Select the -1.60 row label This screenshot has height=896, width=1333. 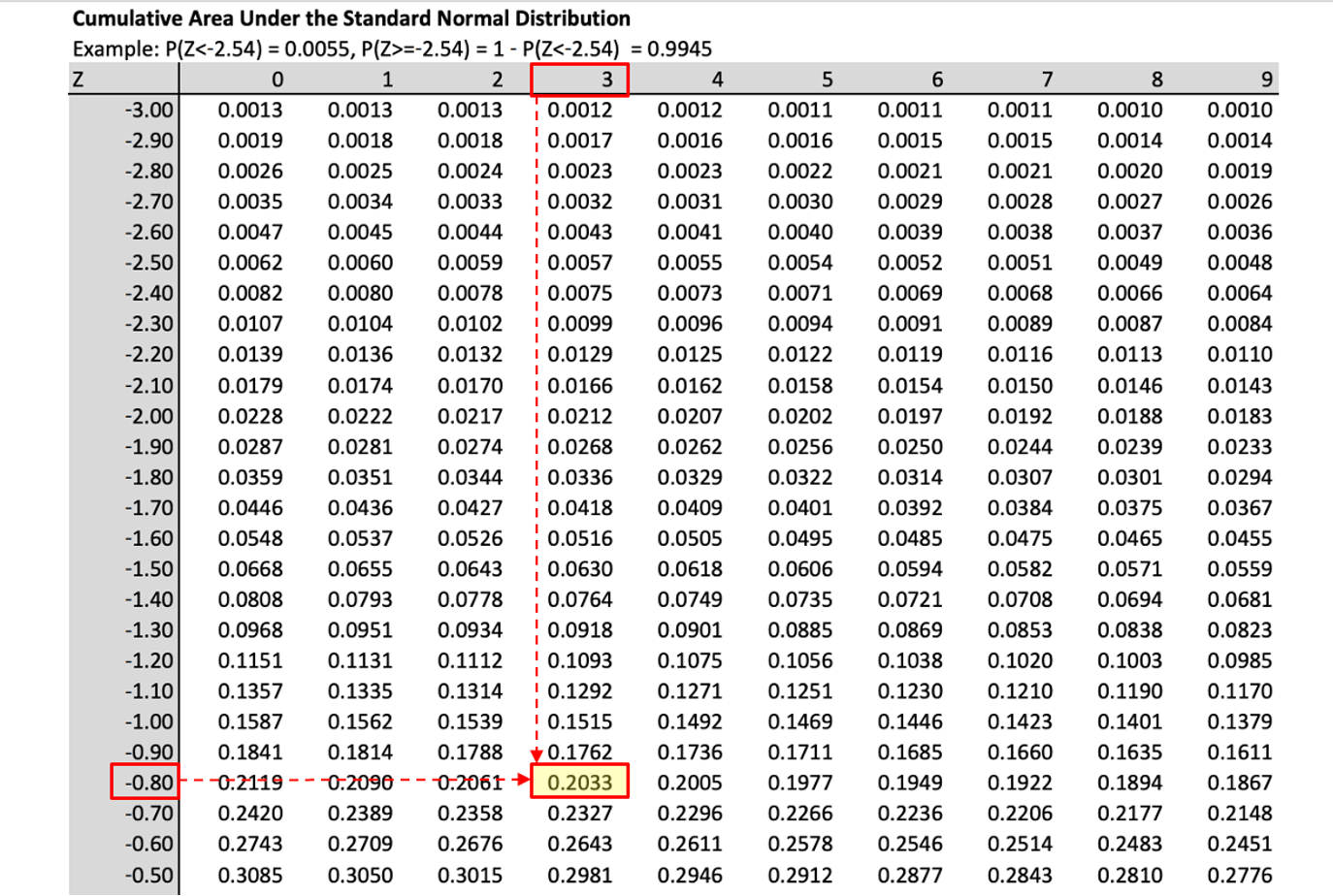click(148, 538)
